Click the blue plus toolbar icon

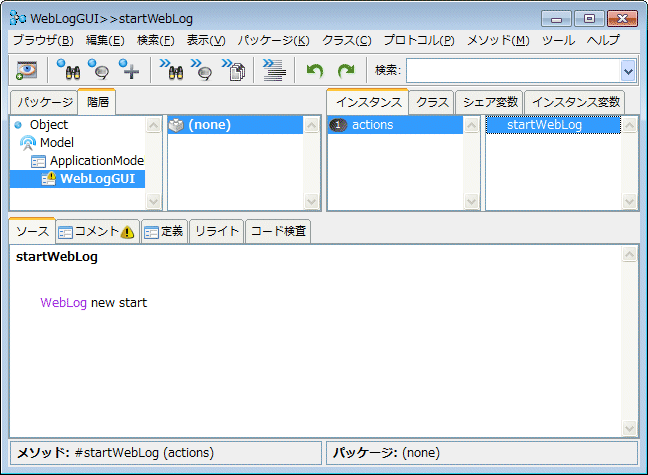(129, 70)
